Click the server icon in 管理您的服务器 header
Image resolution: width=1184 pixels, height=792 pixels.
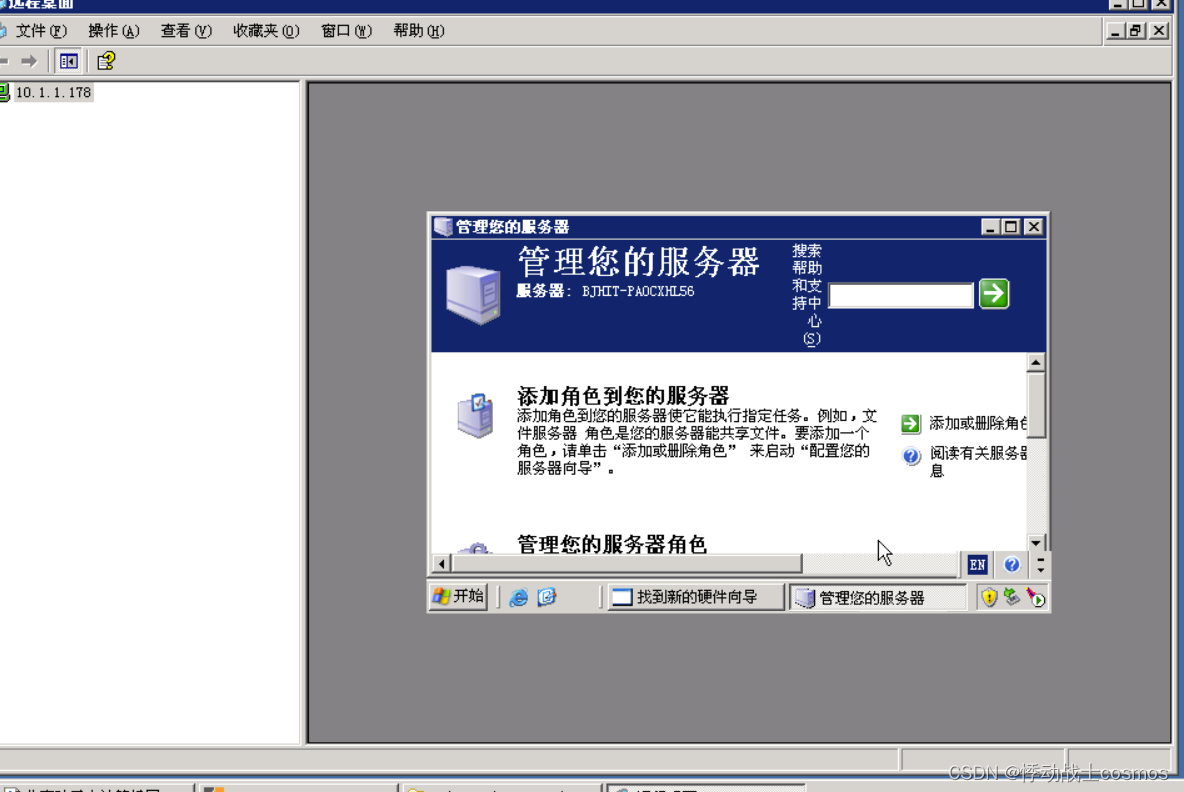[x=473, y=295]
